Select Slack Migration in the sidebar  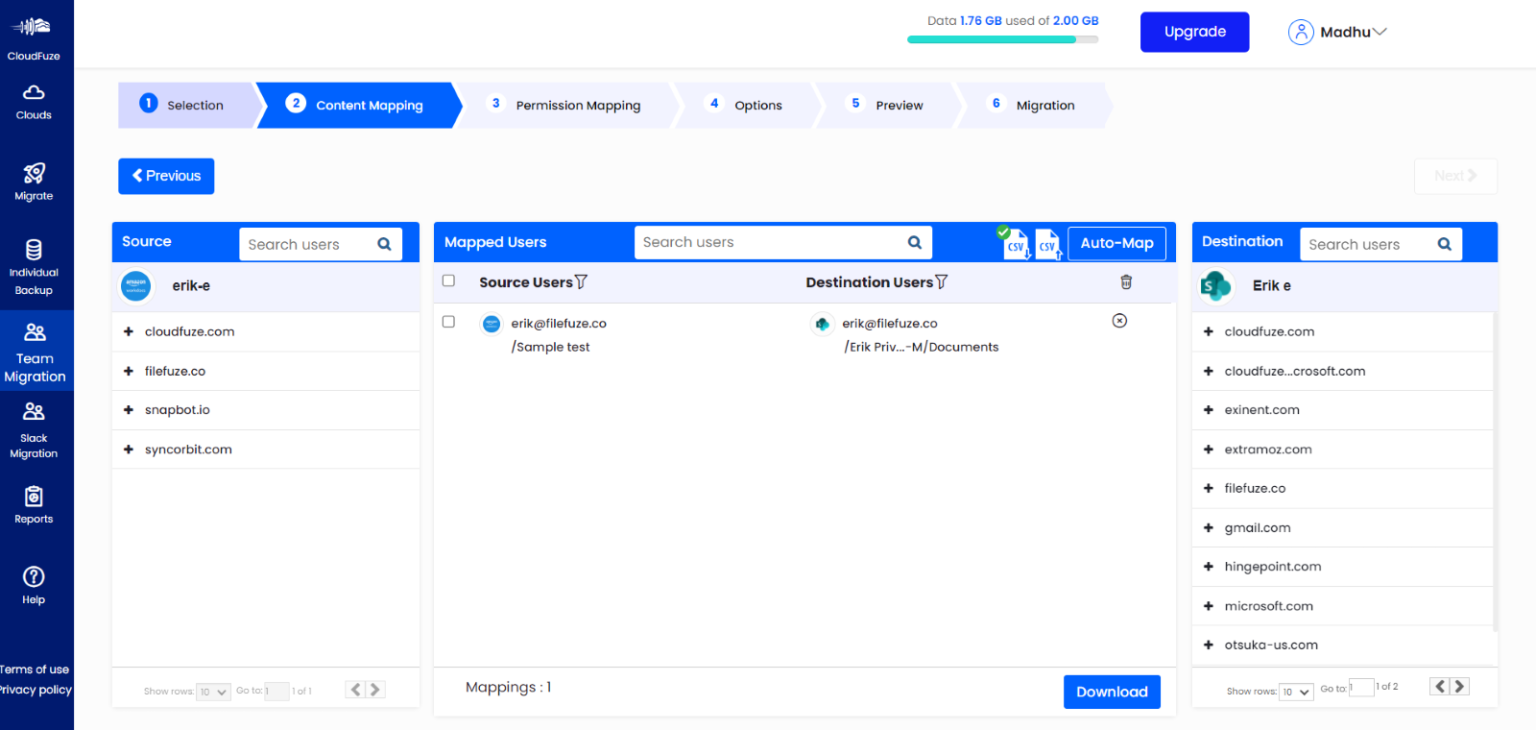[x=33, y=425]
